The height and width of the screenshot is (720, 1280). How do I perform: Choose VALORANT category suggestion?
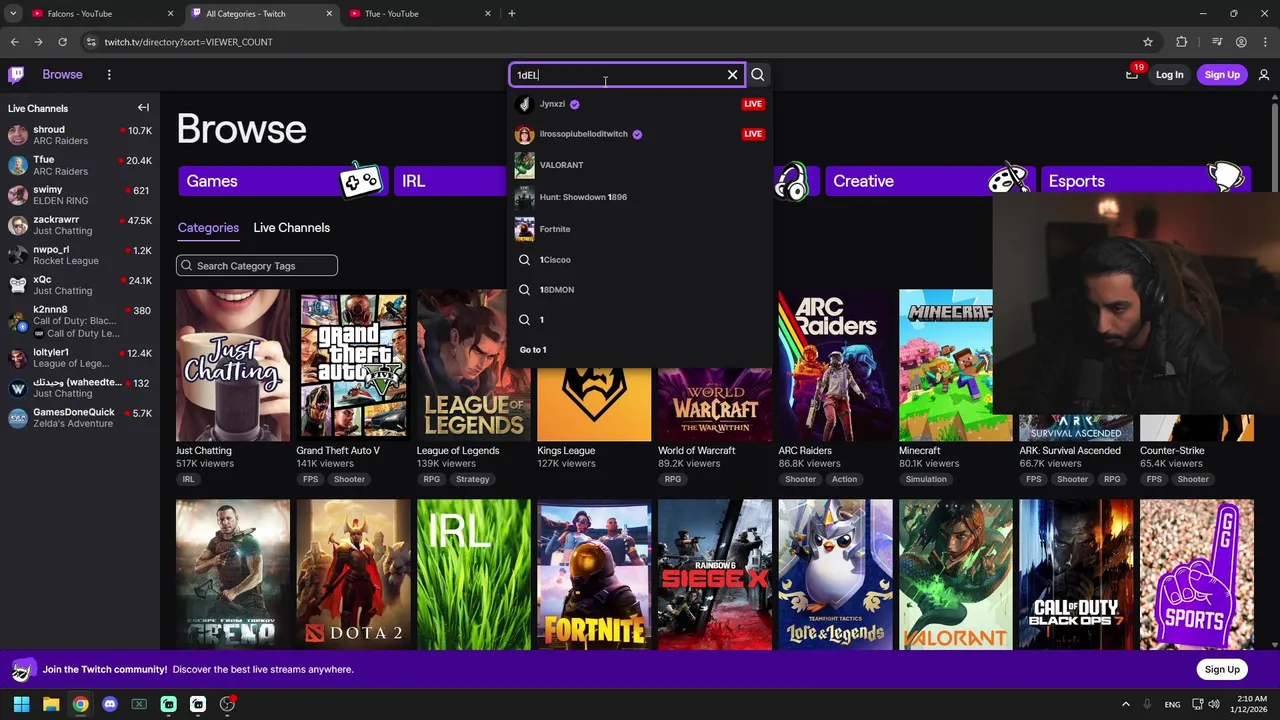(x=640, y=165)
